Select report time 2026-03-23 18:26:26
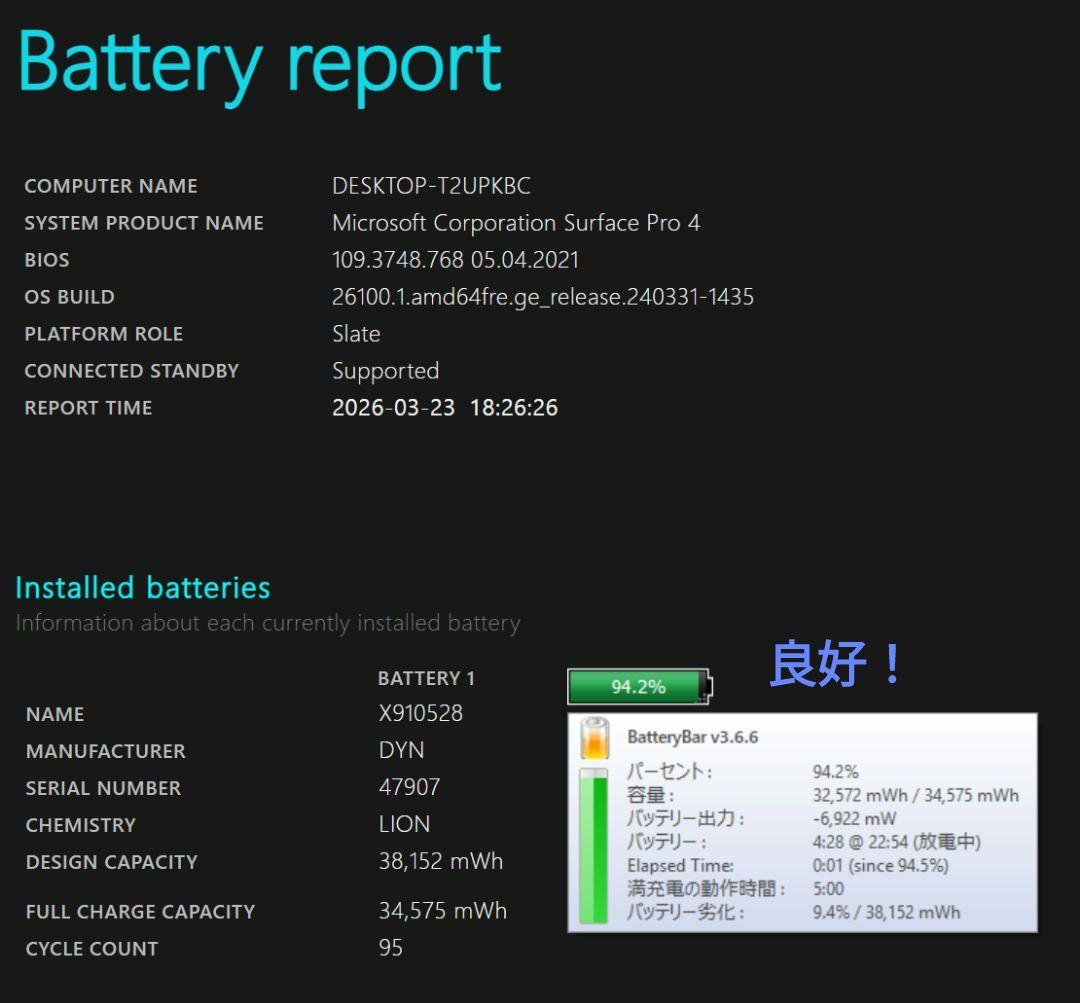 pos(445,408)
